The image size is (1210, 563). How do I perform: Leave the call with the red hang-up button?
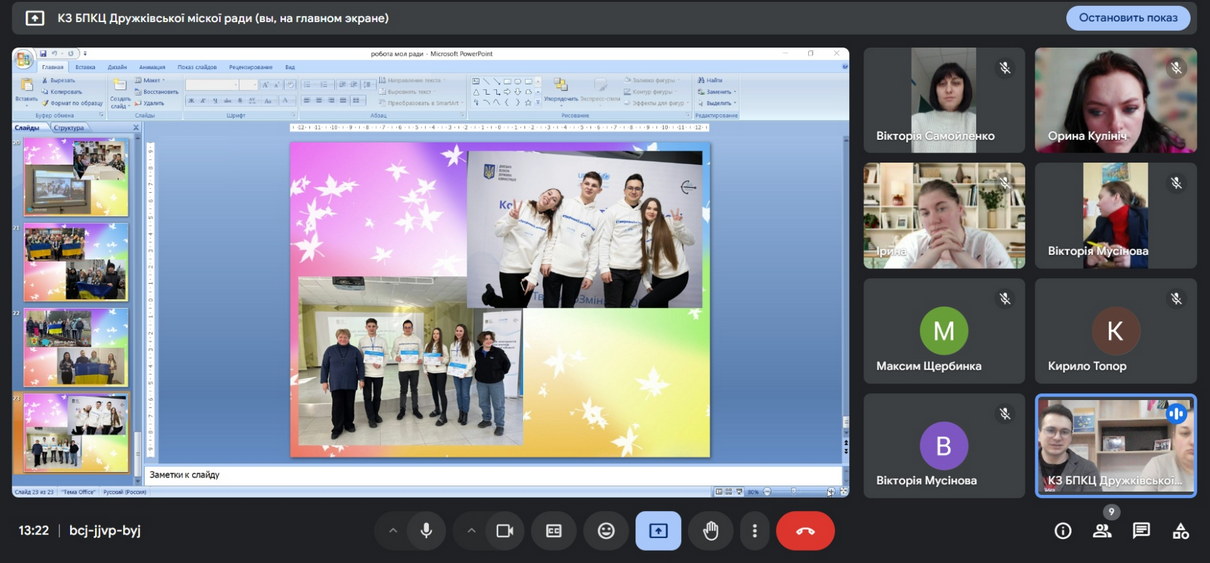(805, 531)
